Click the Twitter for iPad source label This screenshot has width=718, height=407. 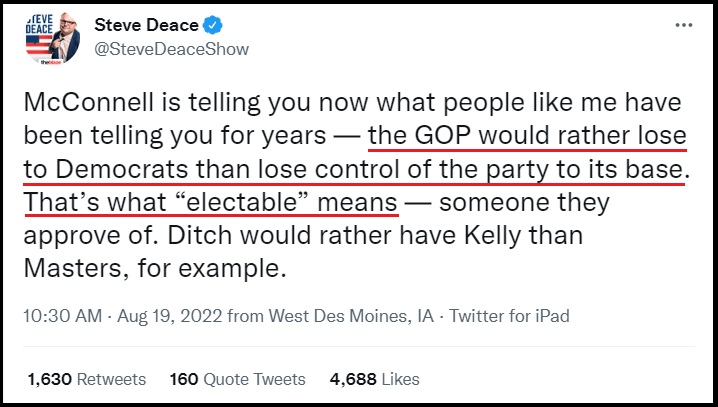[x=509, y=316]
